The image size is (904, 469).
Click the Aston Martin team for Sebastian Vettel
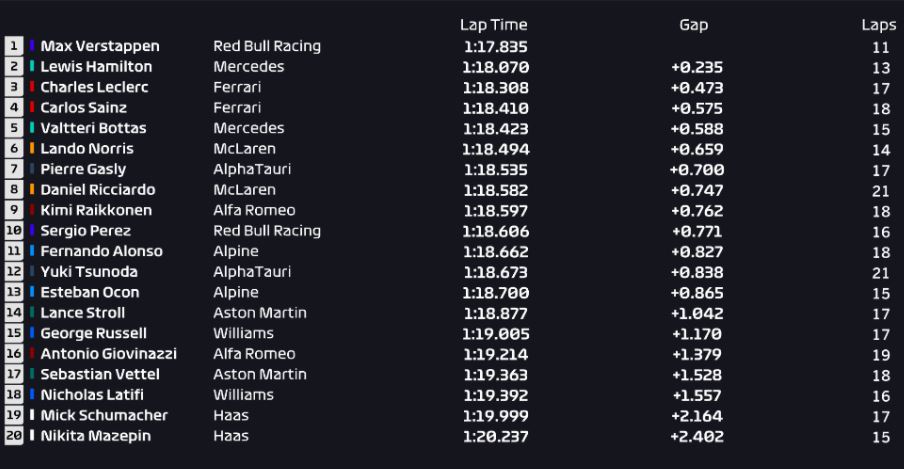click(260, 374)
